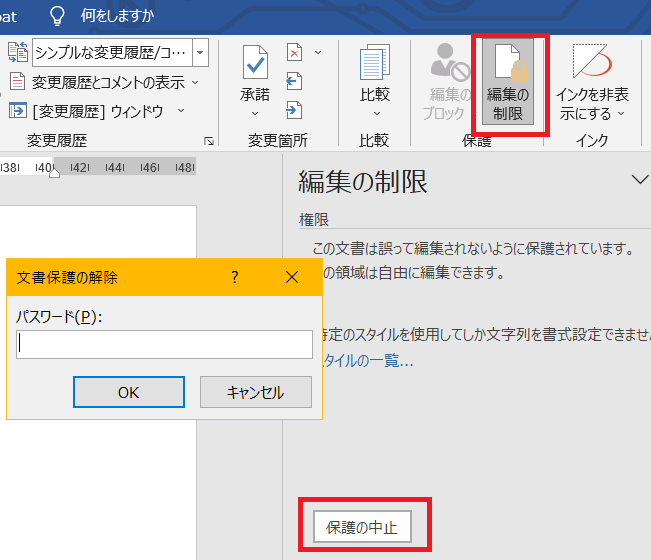Open the シンプルな変更履歴 display dropdown

pos(200,52)
